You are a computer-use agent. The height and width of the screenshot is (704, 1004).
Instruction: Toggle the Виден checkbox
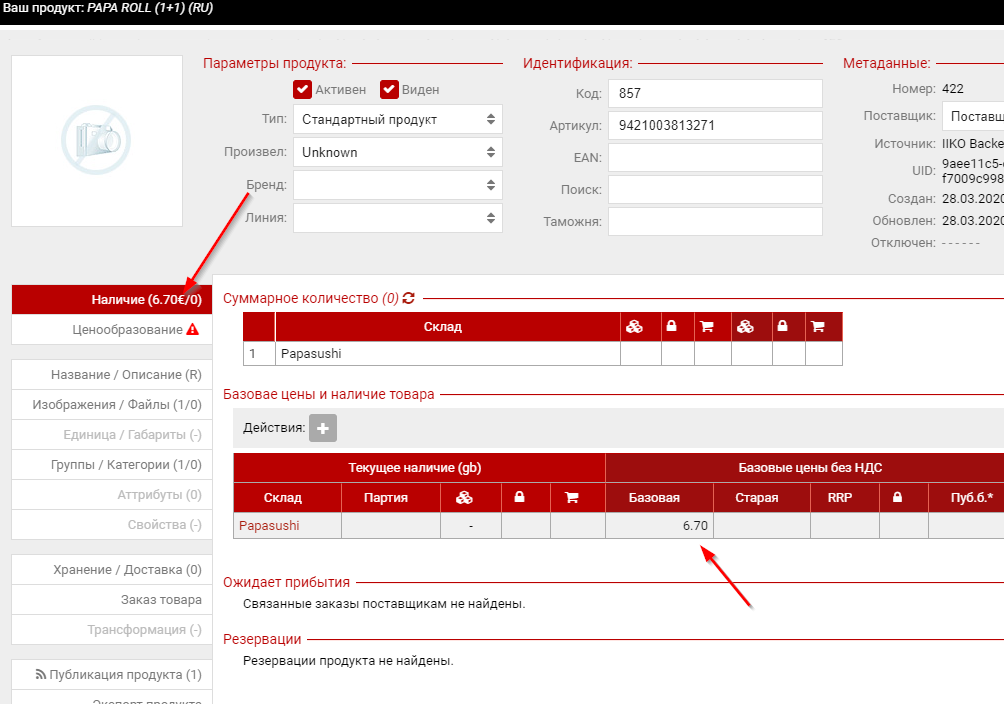coord(389,90)
